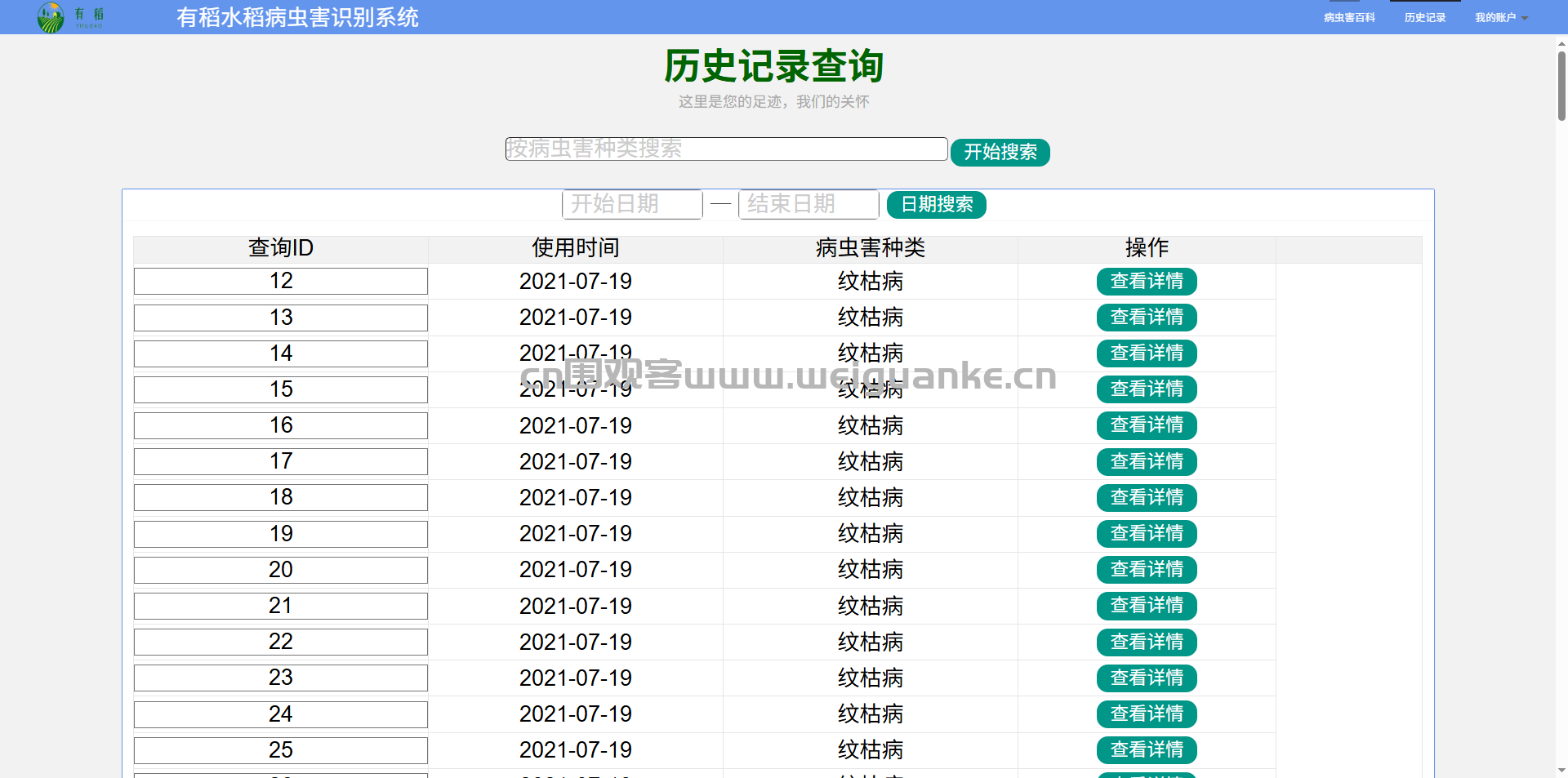The image size is (1568, 778).
Task: Click 查看详情 in row 25
Action: 1146,749
